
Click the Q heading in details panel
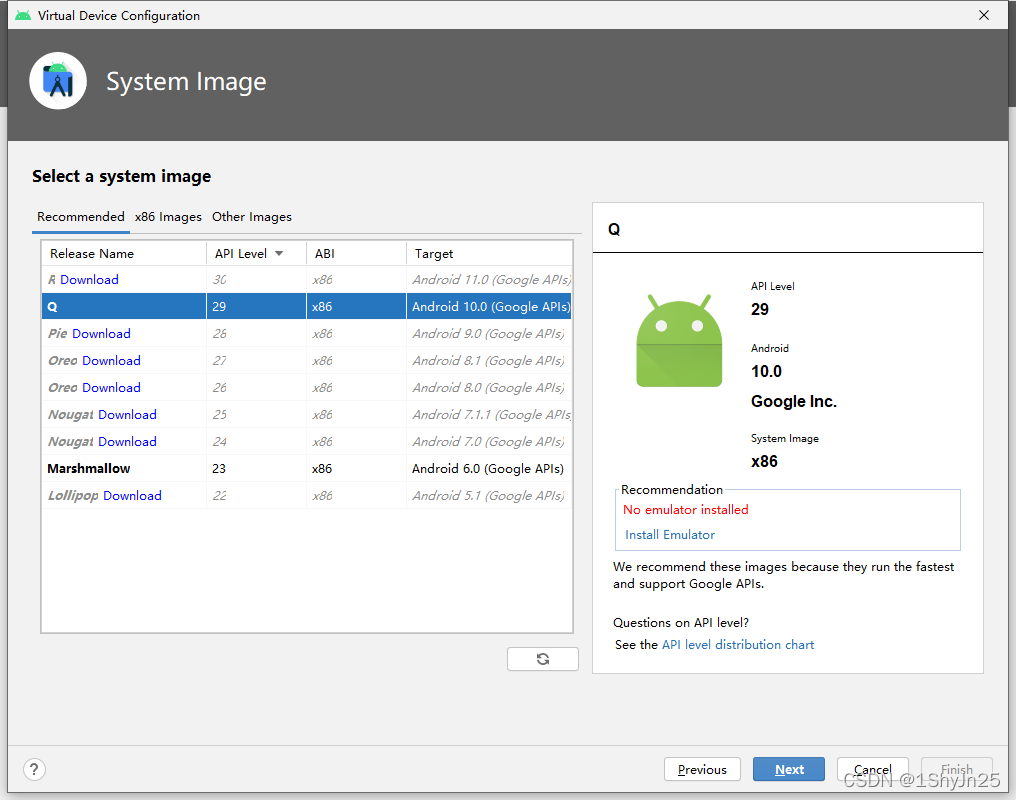[x=614, y=229]
